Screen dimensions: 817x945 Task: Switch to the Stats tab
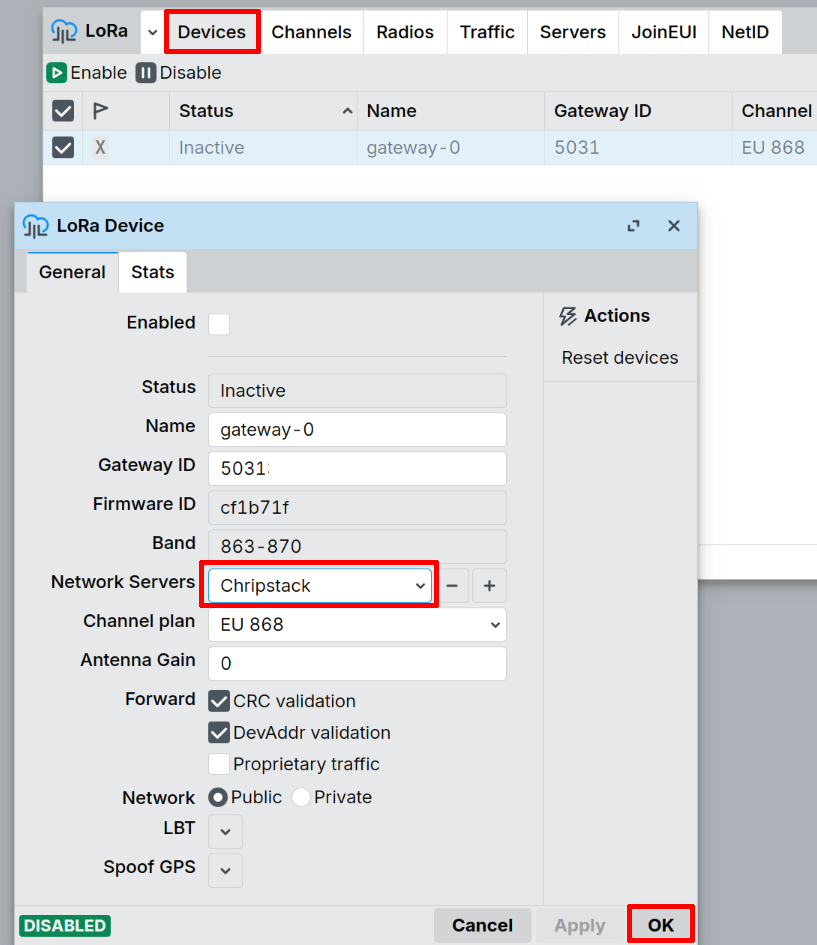click(152, 271)
